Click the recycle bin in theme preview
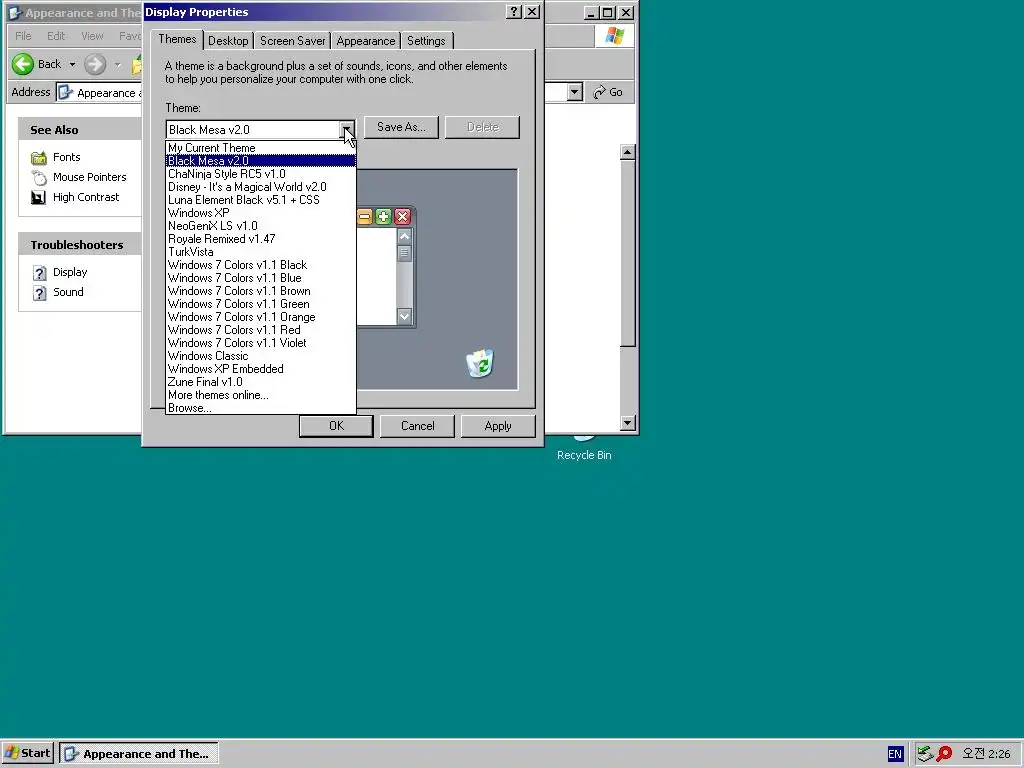Viewport: 1024px width, 768px height. 480,363
